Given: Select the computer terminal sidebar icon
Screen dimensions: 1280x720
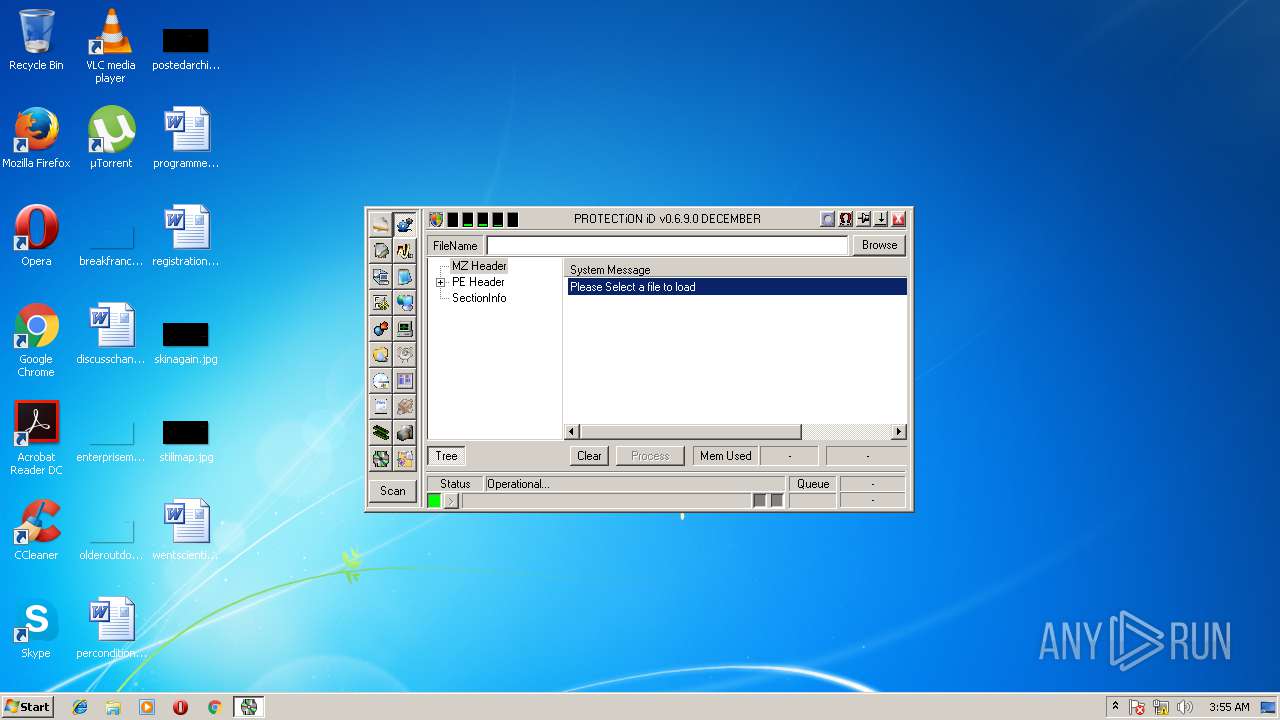Looking at the screenshot, I should [x=405, y=328].
